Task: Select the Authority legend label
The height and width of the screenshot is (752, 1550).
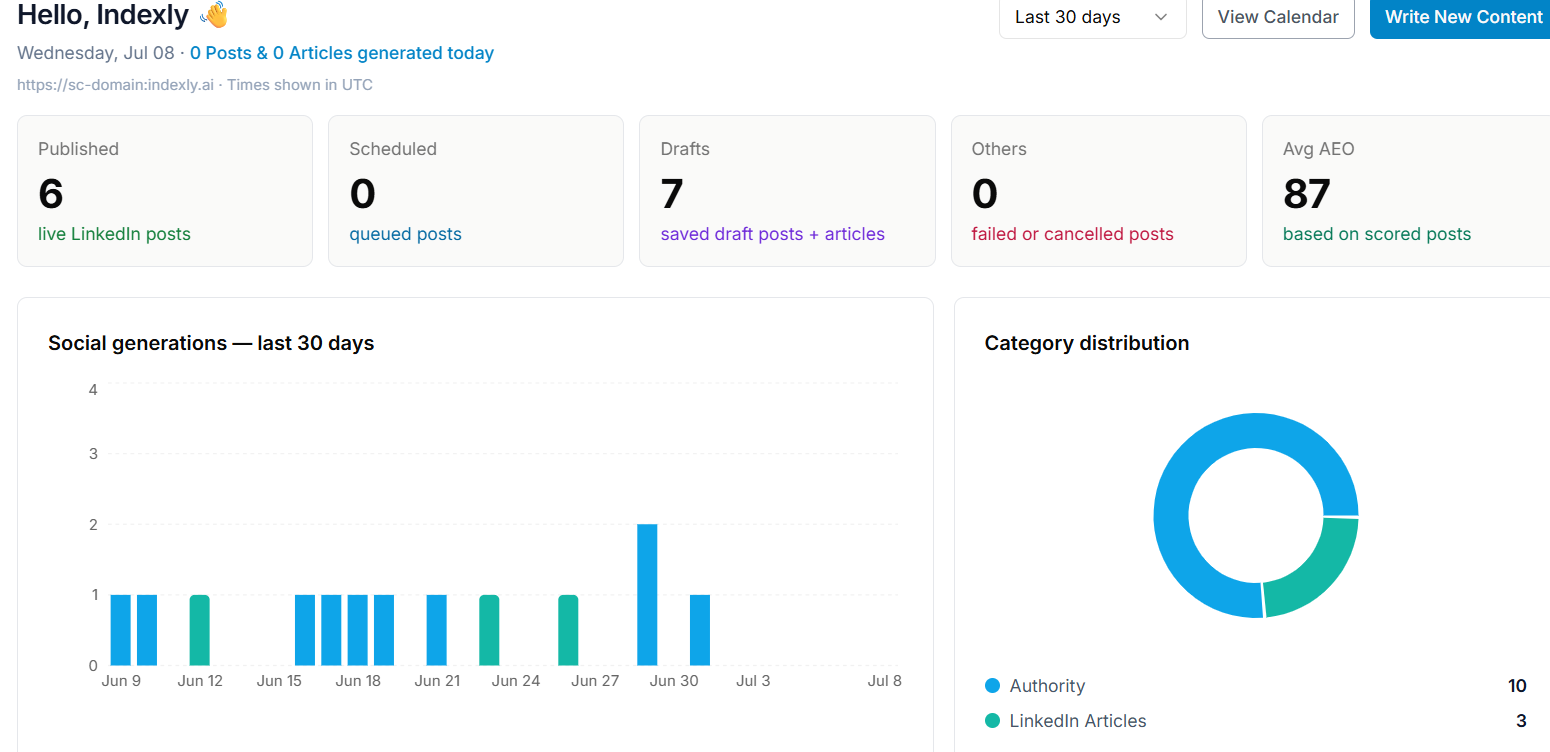Action: click(1047, 686)
